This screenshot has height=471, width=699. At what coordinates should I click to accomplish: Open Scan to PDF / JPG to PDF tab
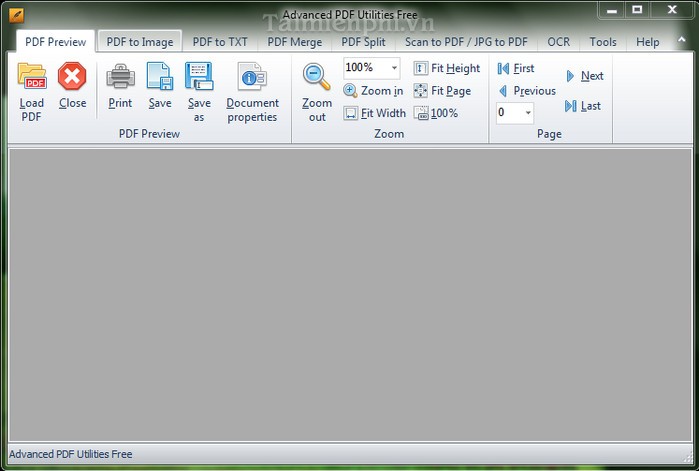[466, 42]
